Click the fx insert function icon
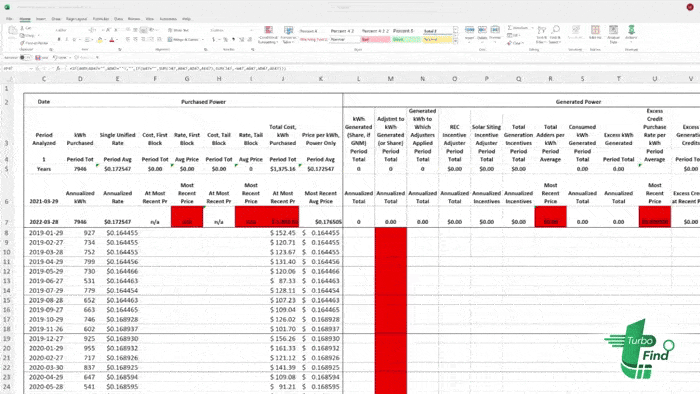Image resolution: width=700 pixels, height=394 pixels. coord(58,69)
